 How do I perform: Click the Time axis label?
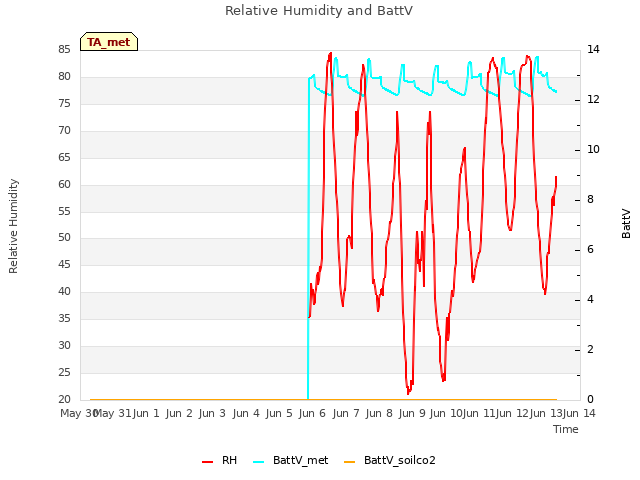tap(566, 429)
